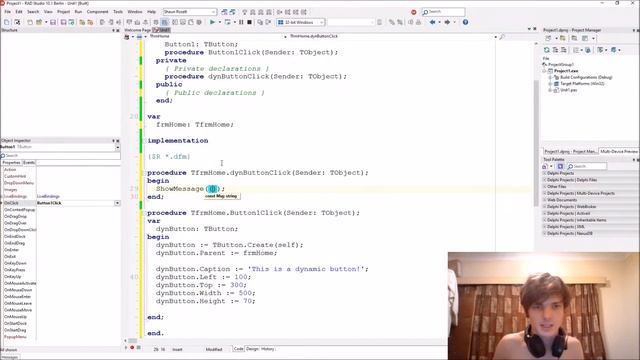Click the Save floppy disk icon
Screen dimensions: 640x360
click(x=53, y=22)
